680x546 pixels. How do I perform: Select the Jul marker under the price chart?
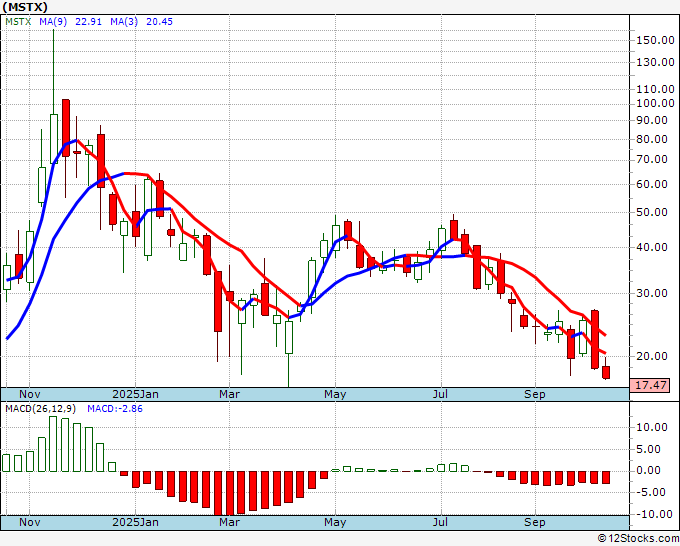440,394
